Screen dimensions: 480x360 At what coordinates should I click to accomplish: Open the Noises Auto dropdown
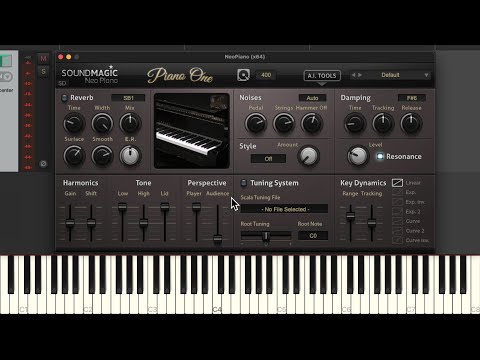(312, 98)
